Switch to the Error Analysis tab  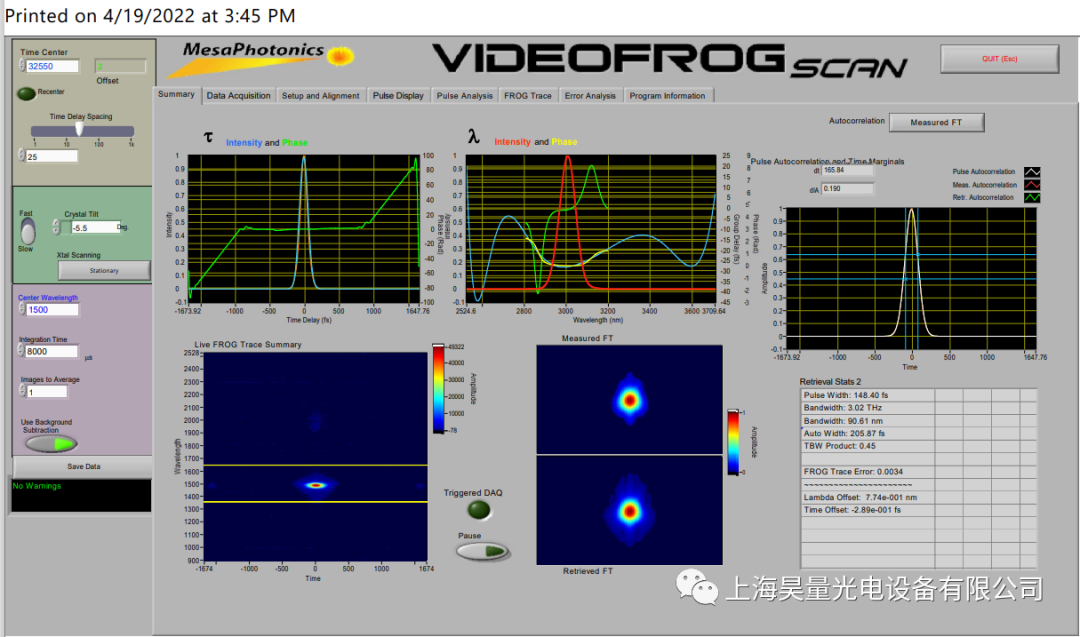(x=590, y=96)
